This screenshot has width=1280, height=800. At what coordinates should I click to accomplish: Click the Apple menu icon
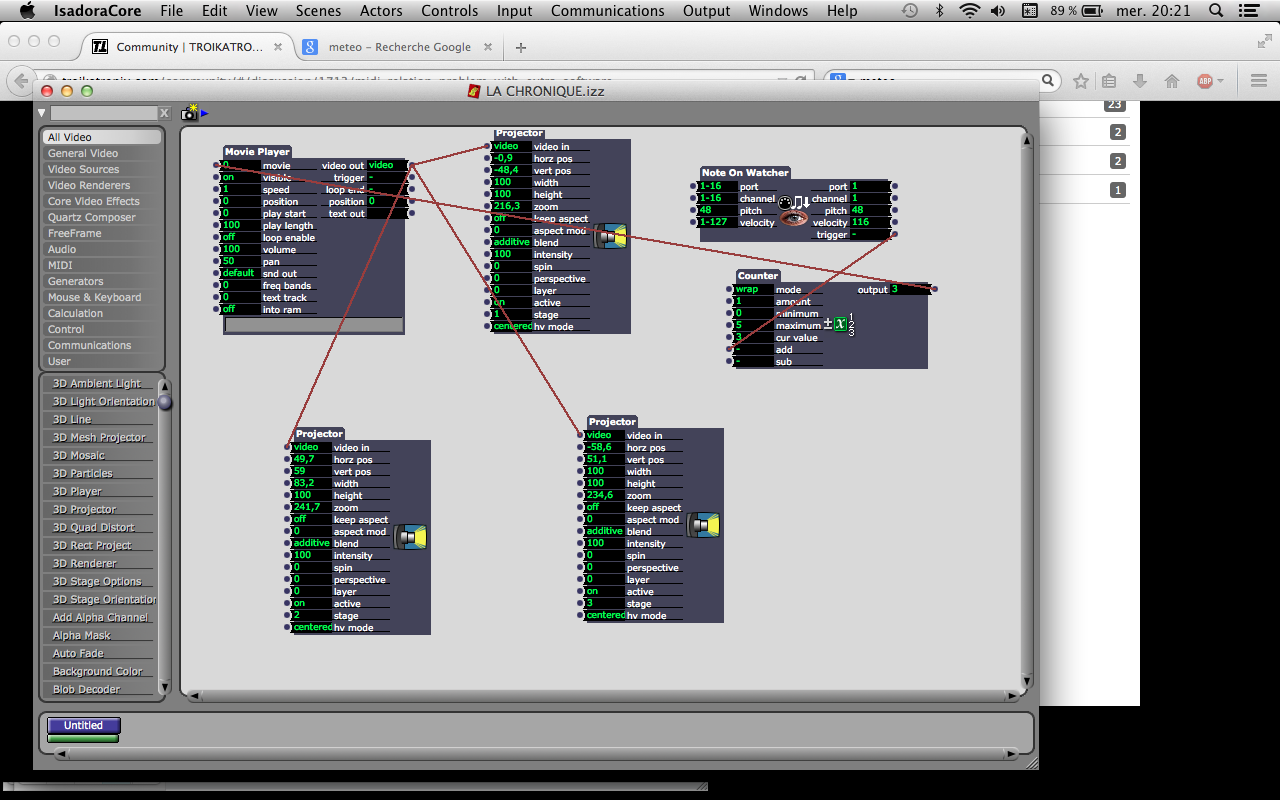(27, 11)
